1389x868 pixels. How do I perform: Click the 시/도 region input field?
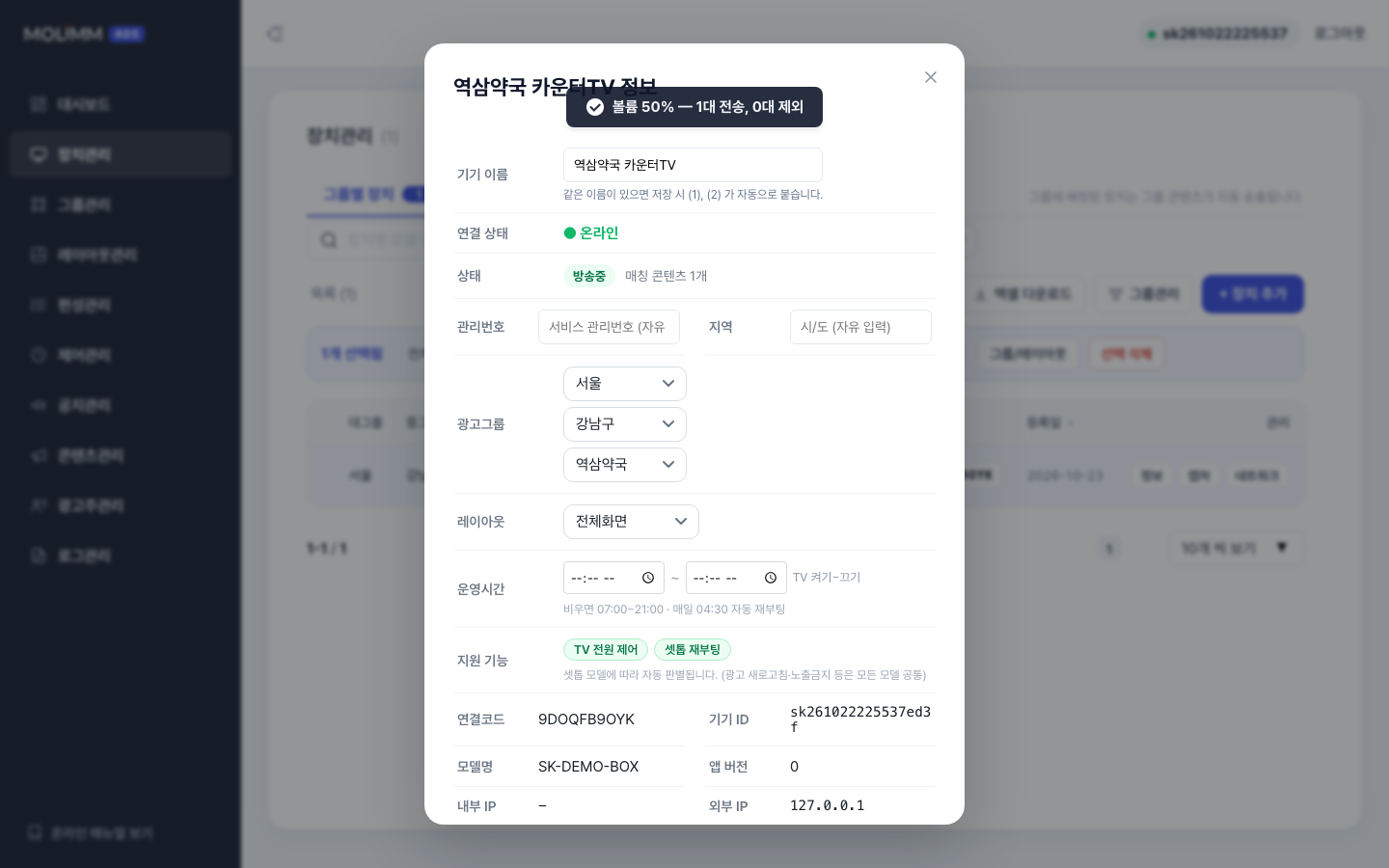[x=860, y=327]
